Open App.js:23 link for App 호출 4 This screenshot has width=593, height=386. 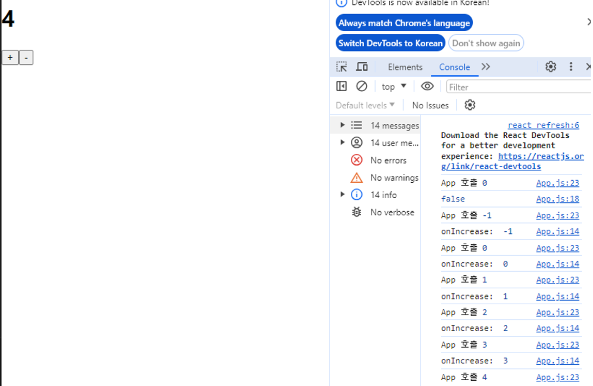(557, 377)
